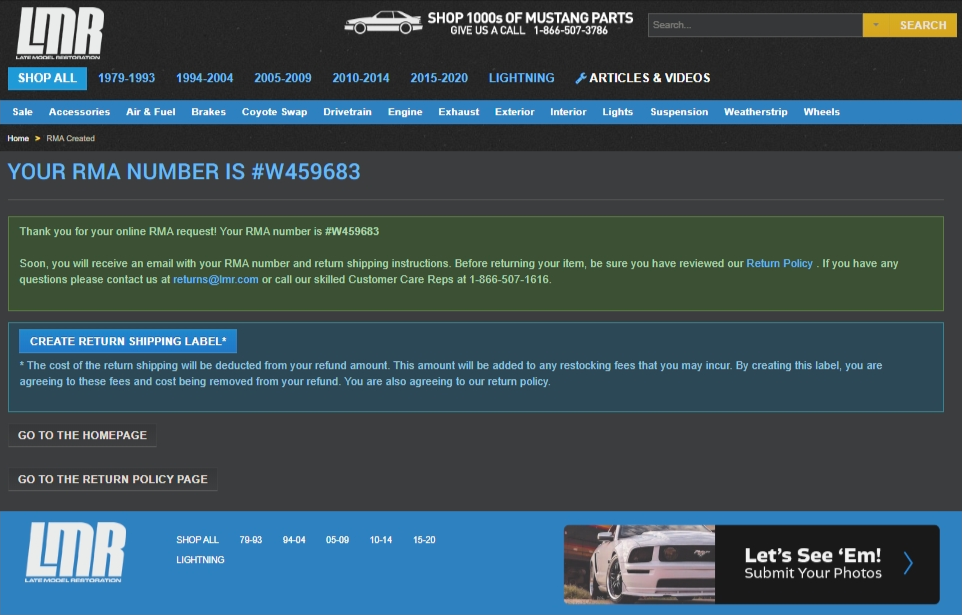Select the wrench icon by Articles & Videos
Screen dimensions: 962x615
[x=580, y=77]
